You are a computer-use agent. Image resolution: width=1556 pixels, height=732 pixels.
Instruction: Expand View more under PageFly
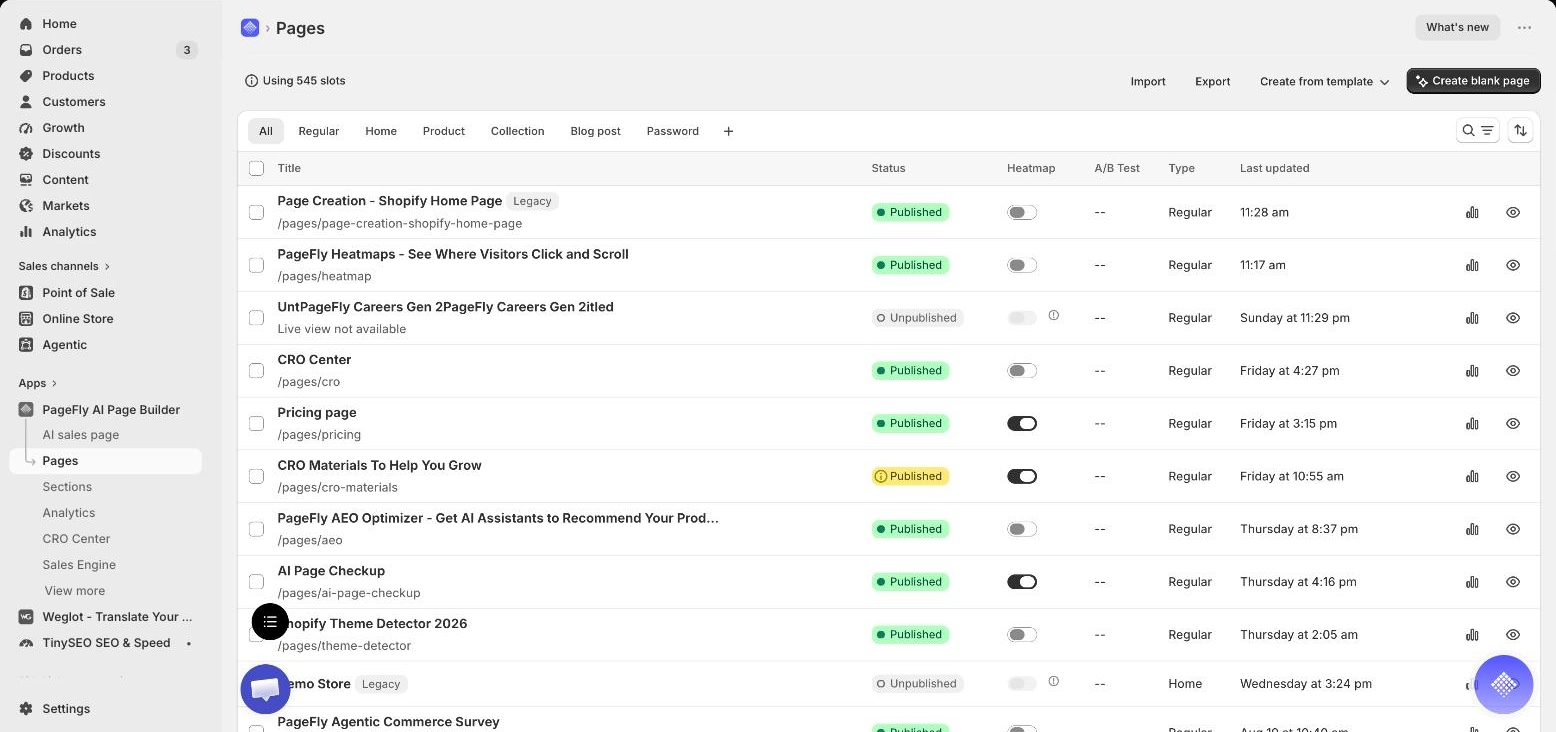(x=75, y=590)
